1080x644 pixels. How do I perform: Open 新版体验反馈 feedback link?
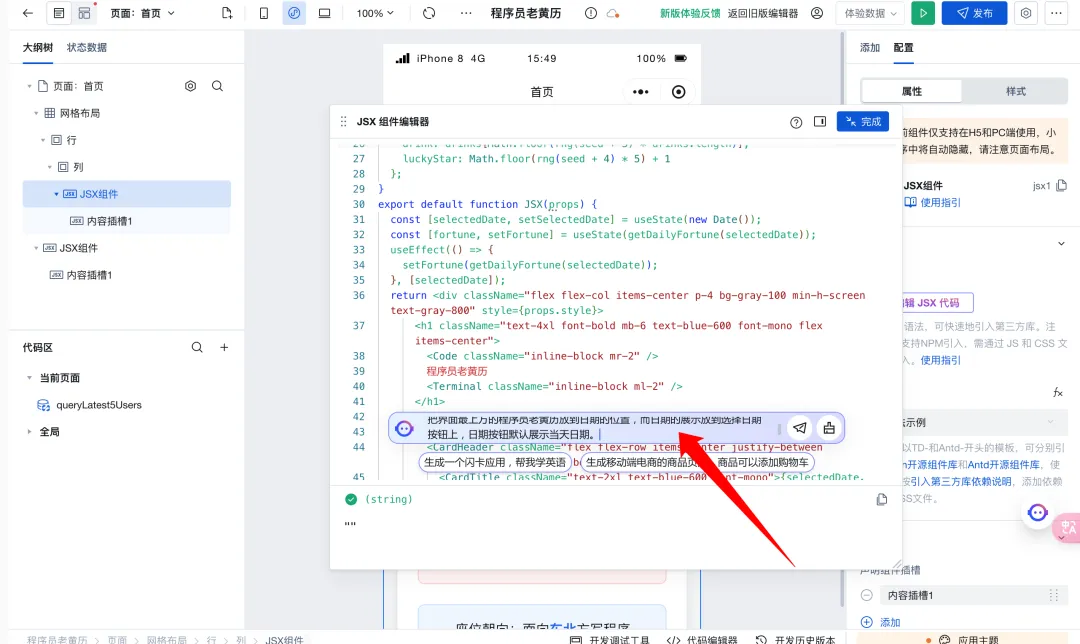coord(690,13)
